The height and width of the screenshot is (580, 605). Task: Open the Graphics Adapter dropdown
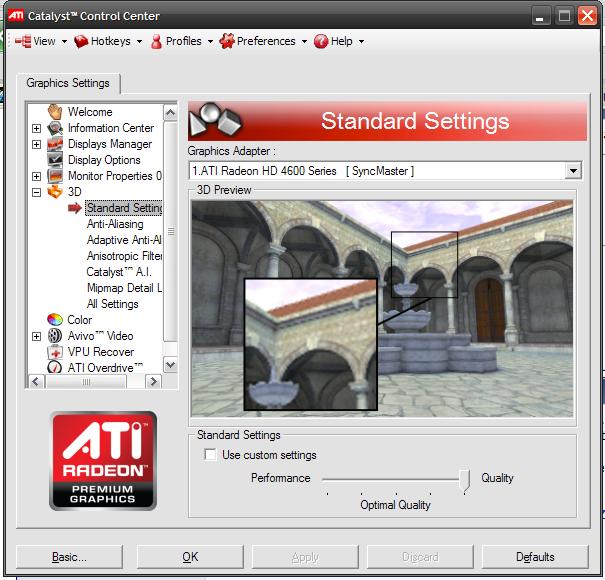click(x=573, y=171)
